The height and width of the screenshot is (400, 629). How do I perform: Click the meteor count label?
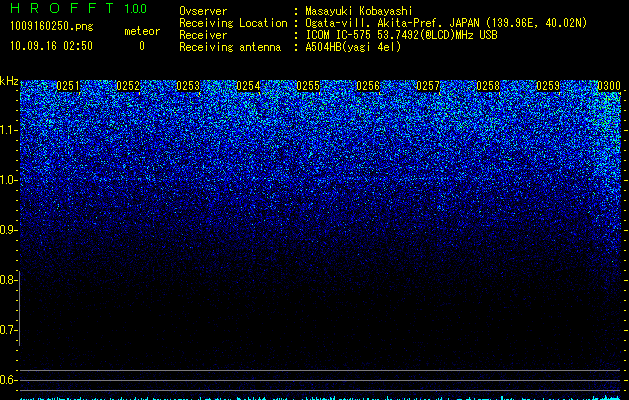coord(142,31)
